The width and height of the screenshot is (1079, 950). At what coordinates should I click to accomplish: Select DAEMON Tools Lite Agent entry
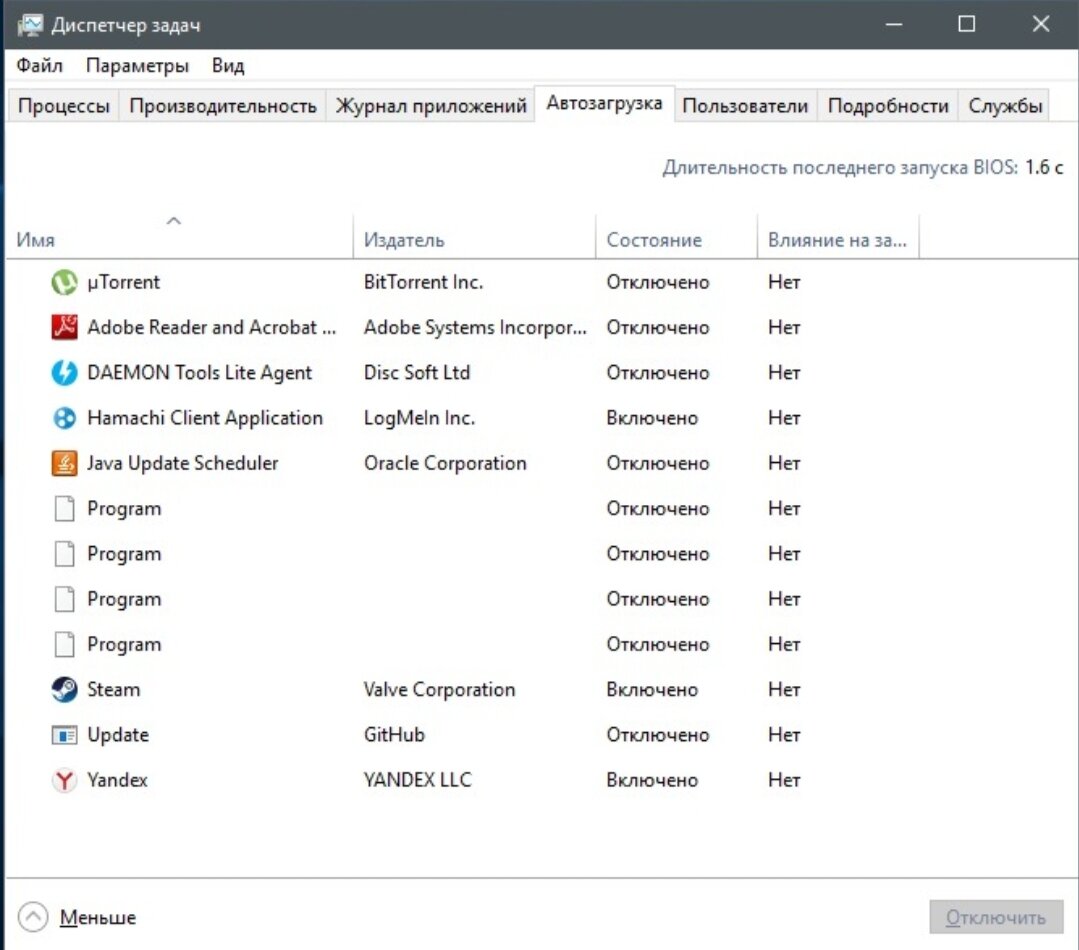(200, 373)
